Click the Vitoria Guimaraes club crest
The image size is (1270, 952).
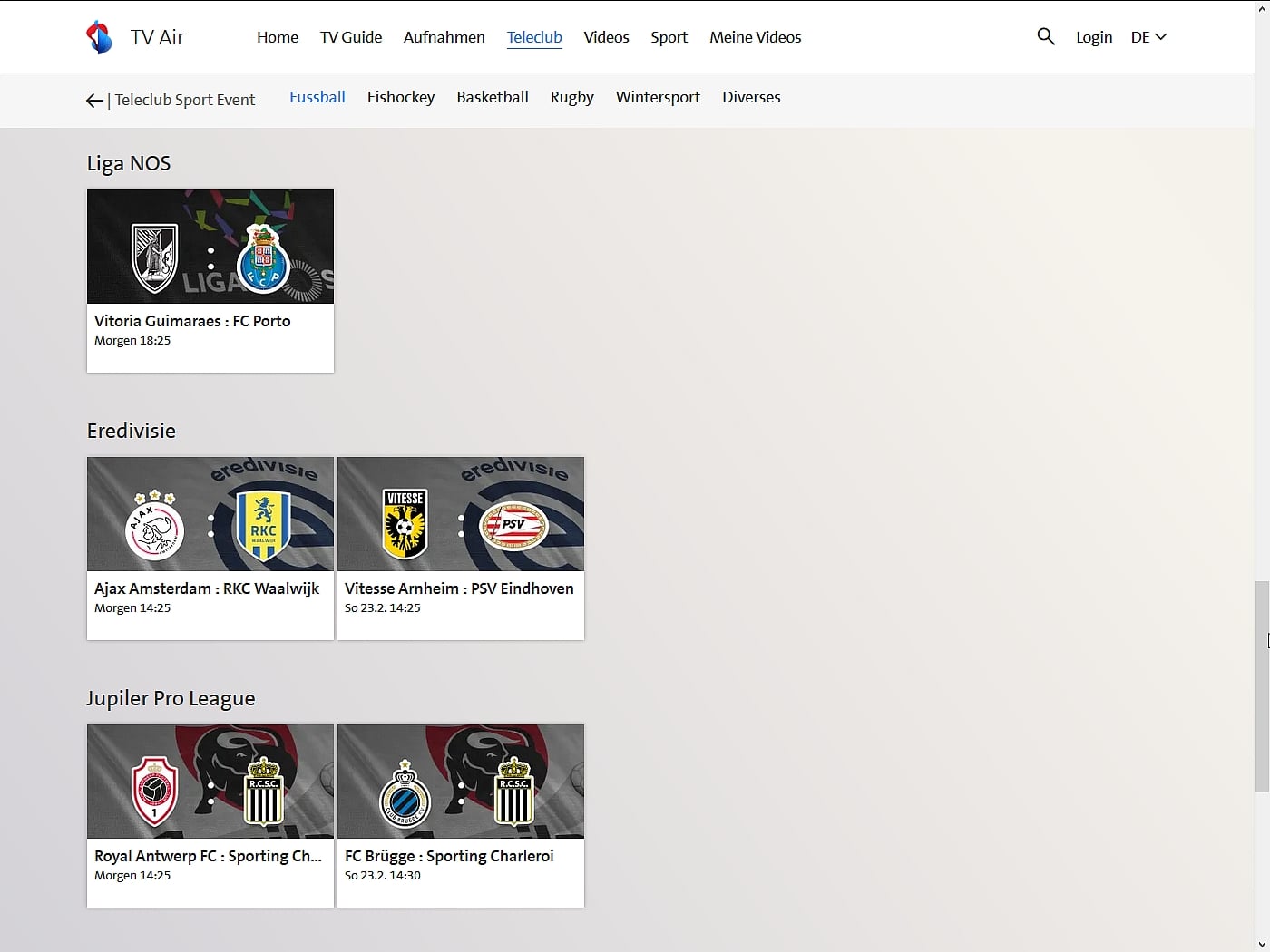pyautogui.click(x=155, y=258)
